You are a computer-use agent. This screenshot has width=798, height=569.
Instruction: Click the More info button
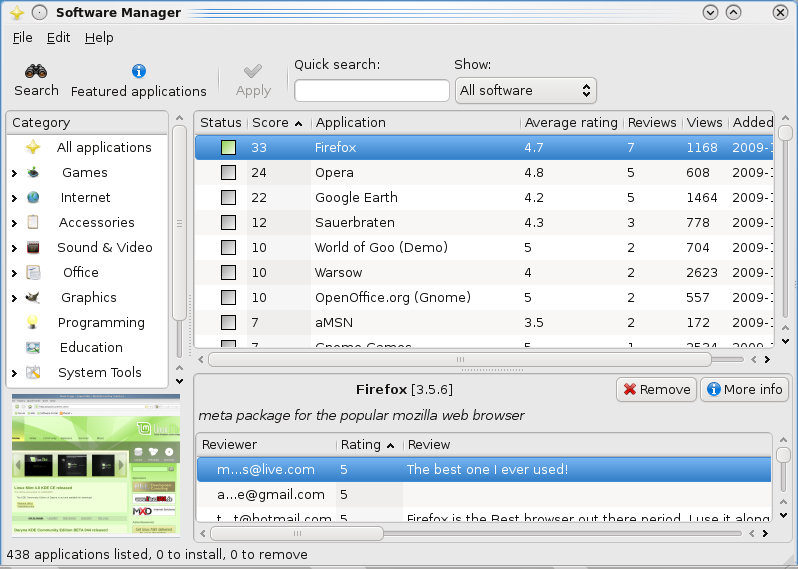click(744, 389)
